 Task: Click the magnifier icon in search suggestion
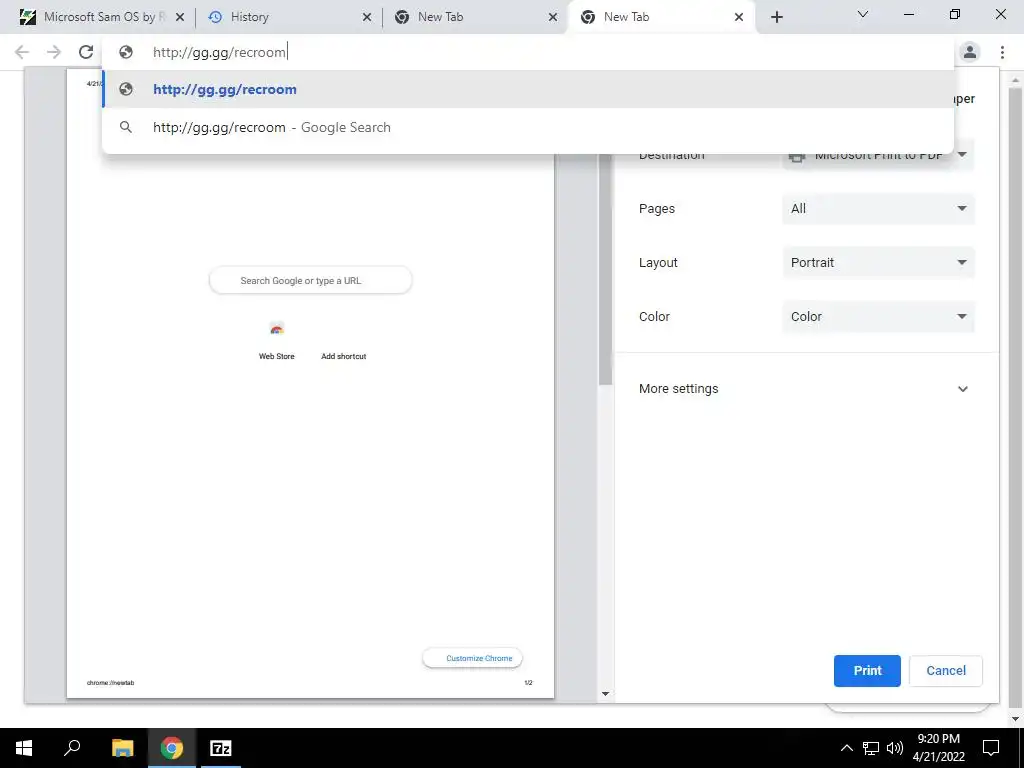tap(126, 127)
